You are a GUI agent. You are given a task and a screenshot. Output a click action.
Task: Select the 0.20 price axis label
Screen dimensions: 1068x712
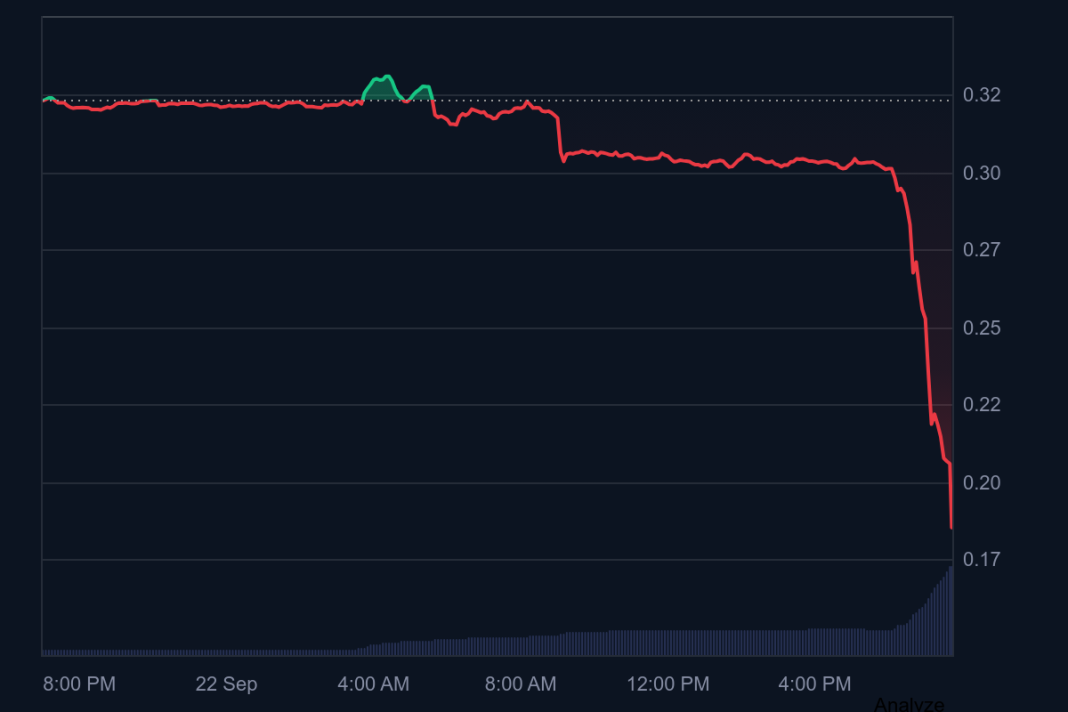[981, 483]
